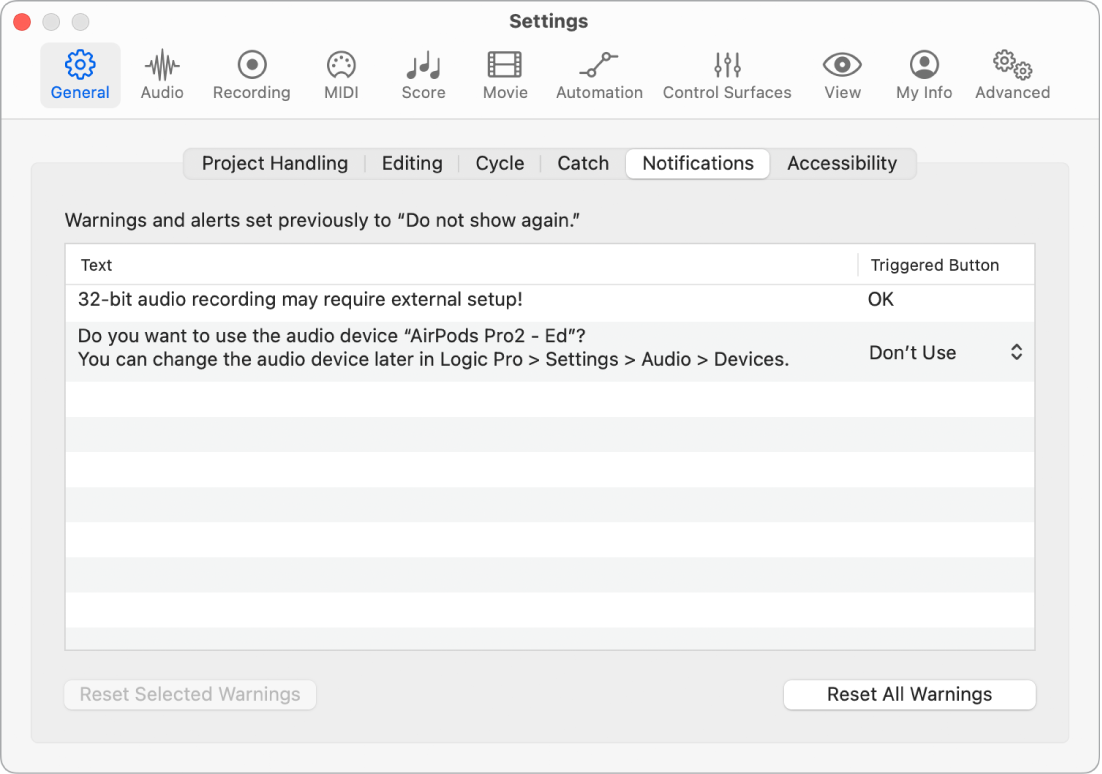Select the Notifications tab
1102x774 pixels.
tap(698, 163)
